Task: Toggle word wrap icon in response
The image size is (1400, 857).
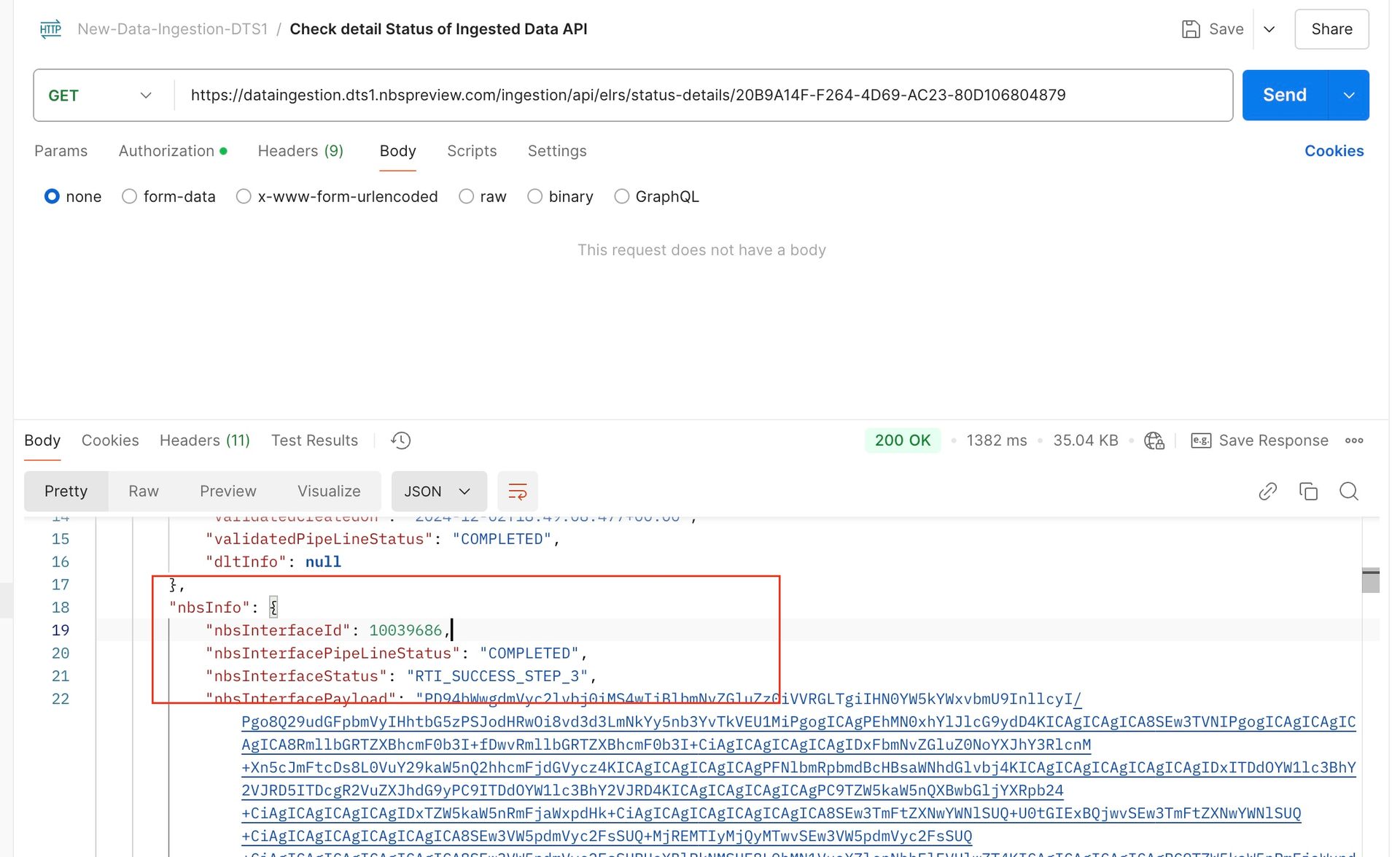Action: [517, 492]
